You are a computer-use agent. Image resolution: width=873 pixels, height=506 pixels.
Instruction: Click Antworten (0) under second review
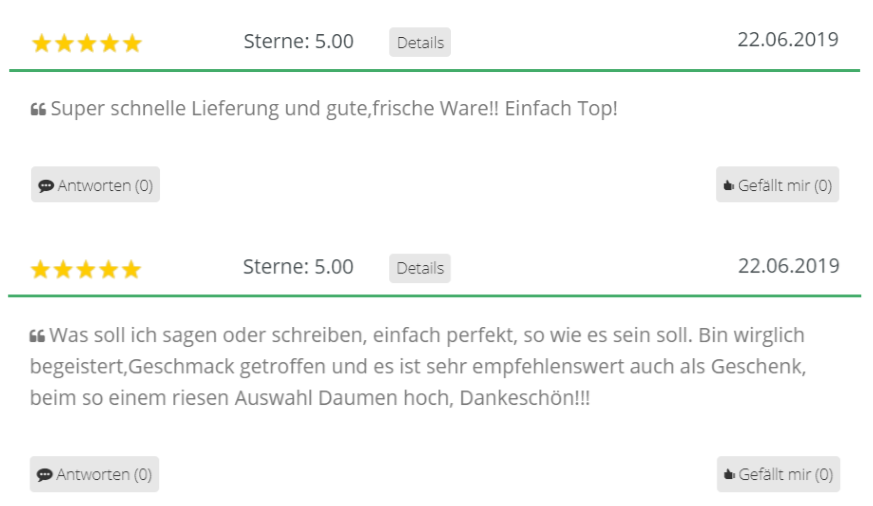pos(94,474)
